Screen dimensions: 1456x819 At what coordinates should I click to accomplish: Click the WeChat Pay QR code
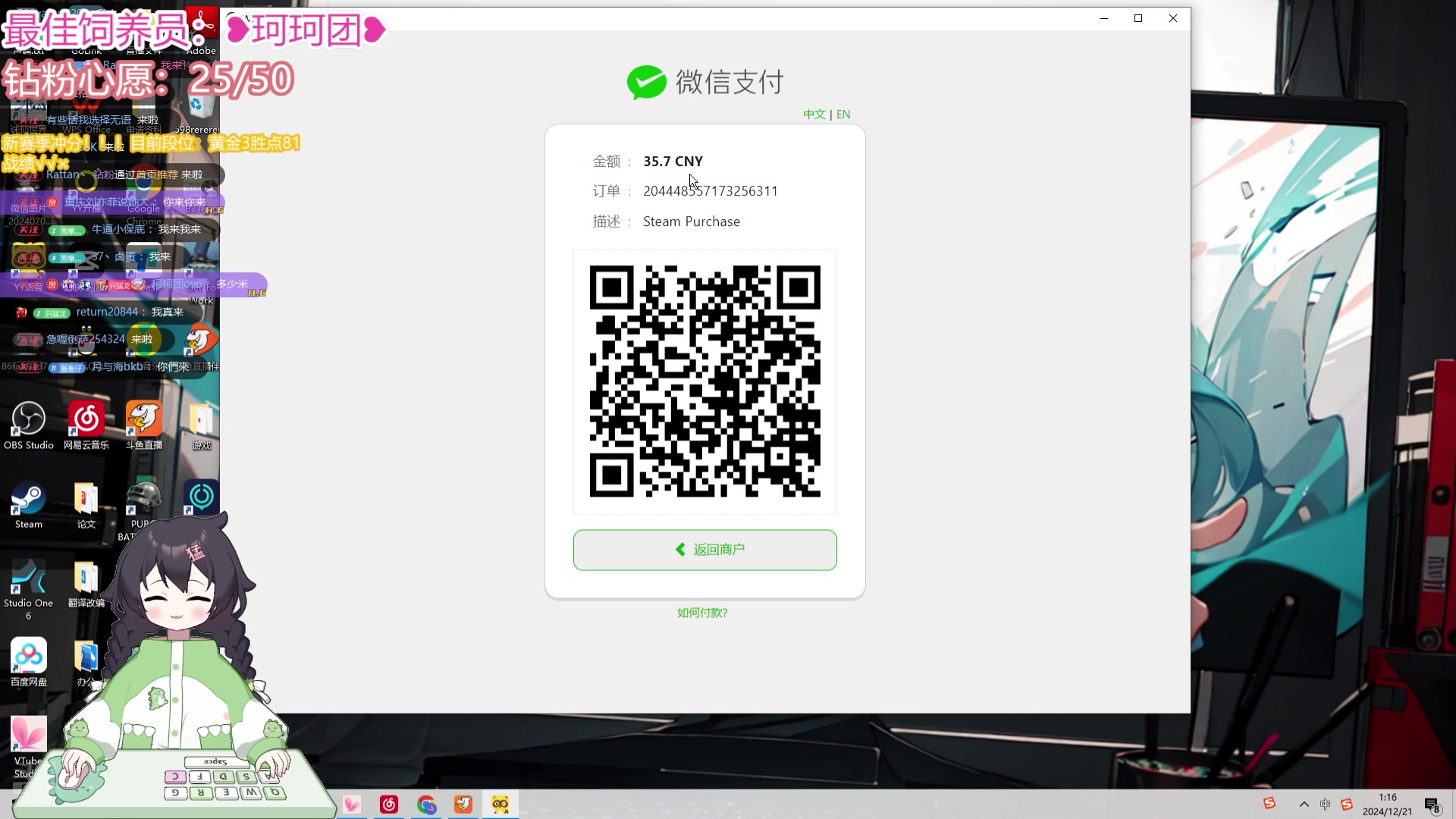[704, 381]
